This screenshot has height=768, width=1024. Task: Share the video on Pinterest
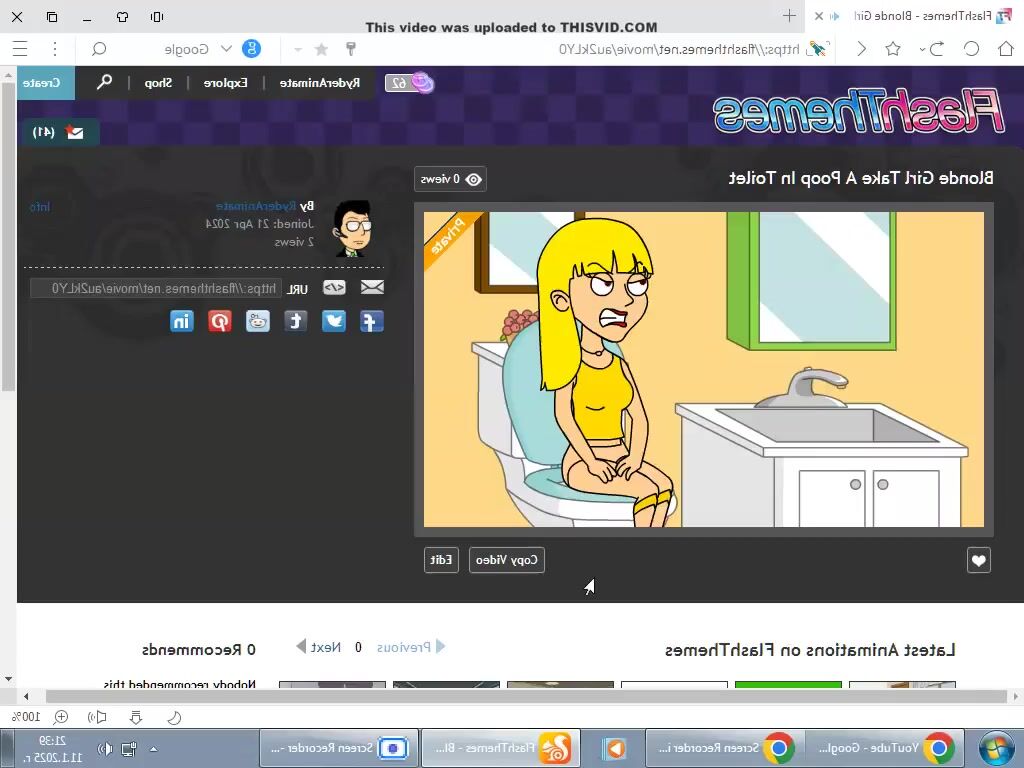(x=220, y=321)
